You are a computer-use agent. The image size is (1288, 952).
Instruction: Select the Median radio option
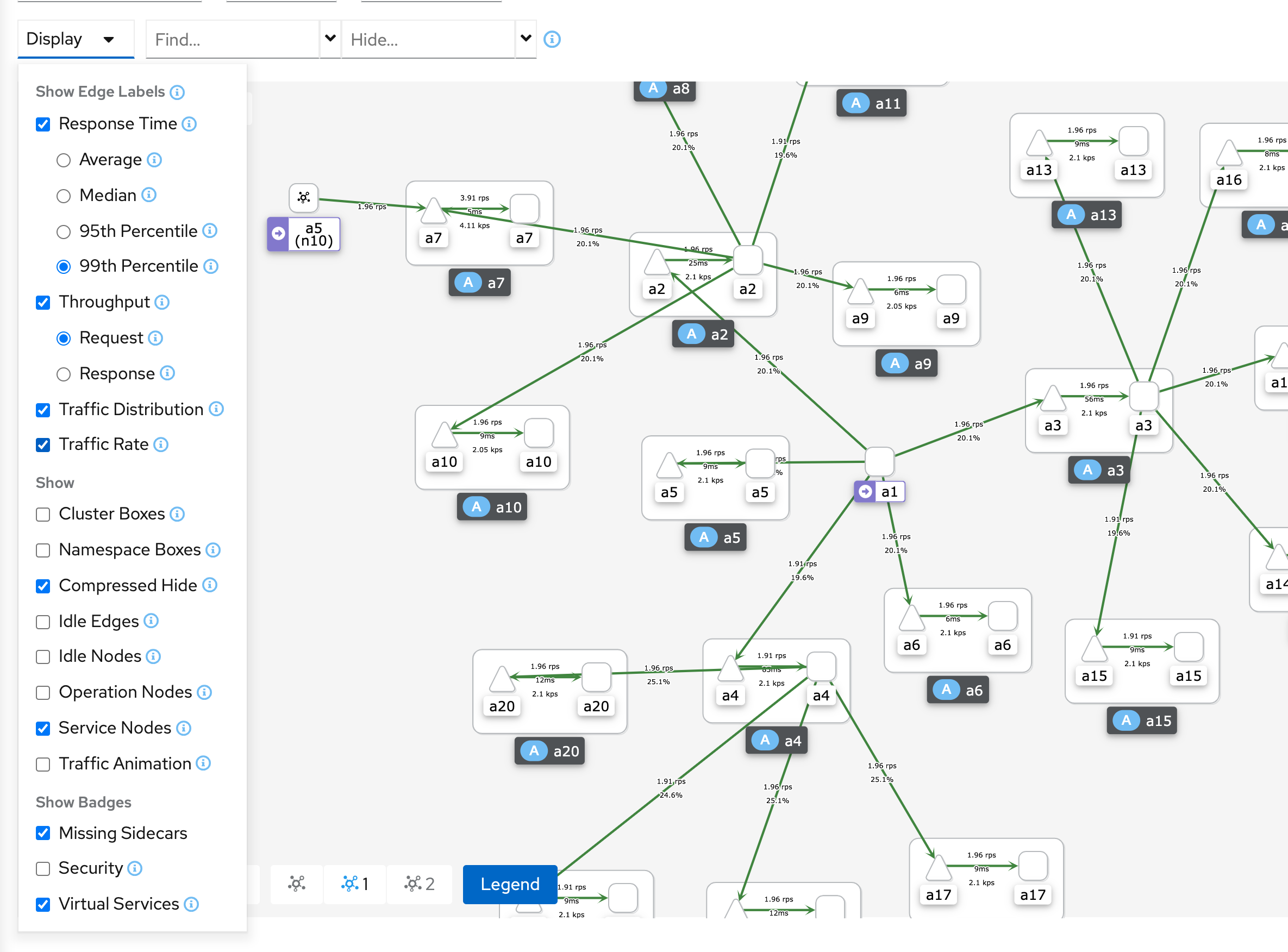[64, 196]
